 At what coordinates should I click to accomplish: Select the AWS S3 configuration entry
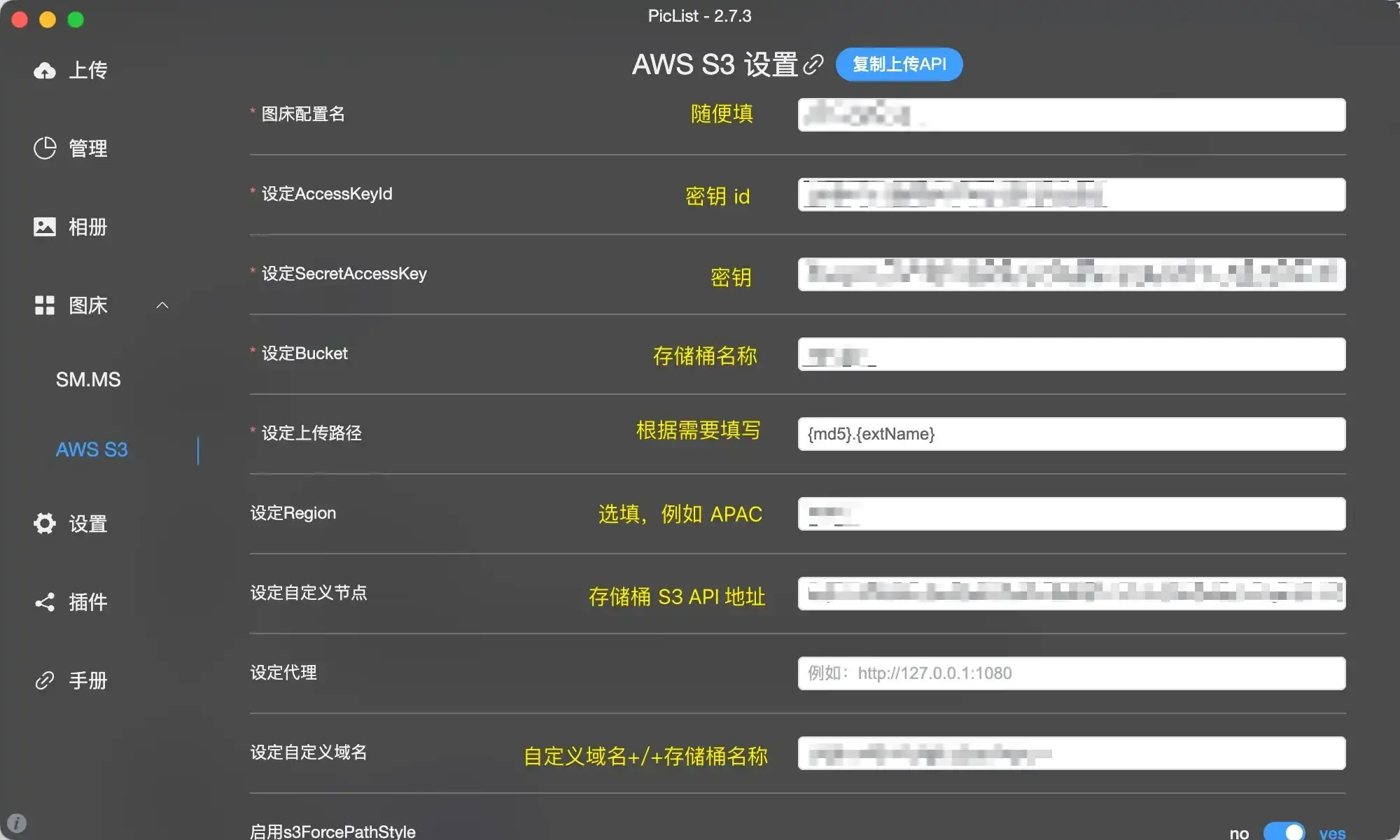(92, 449)
